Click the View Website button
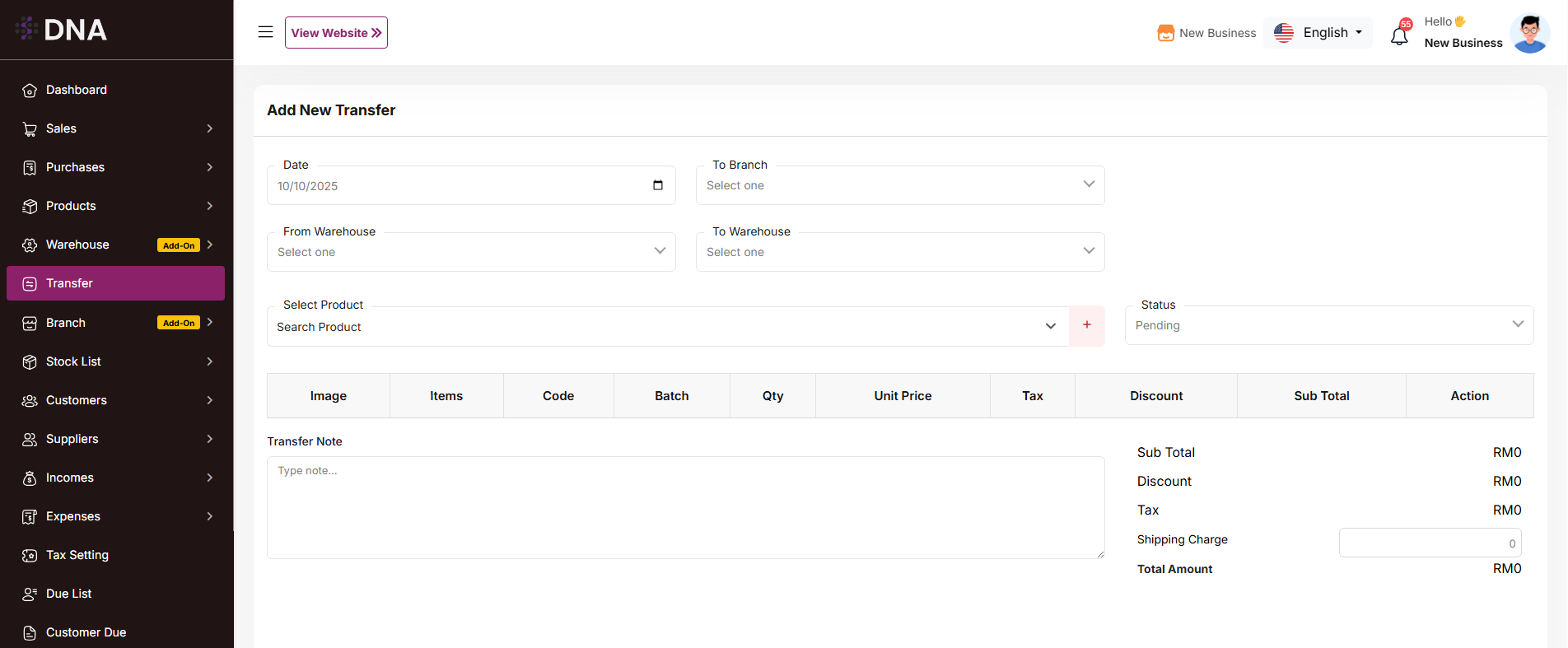 (336, 33)
